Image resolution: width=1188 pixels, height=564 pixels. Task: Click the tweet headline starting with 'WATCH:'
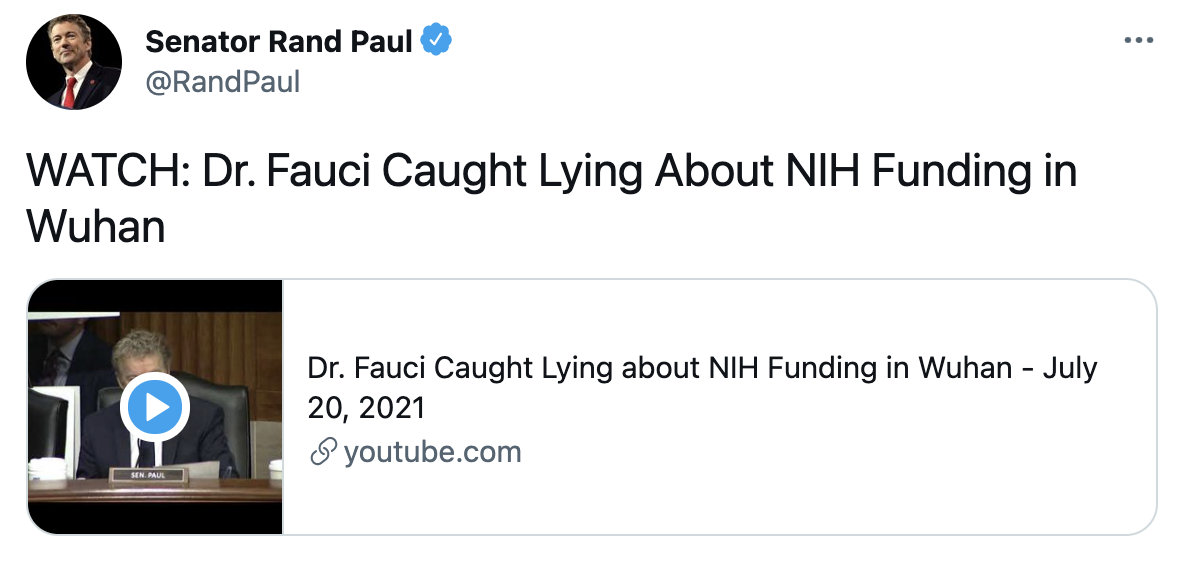[x=550, y=172]
